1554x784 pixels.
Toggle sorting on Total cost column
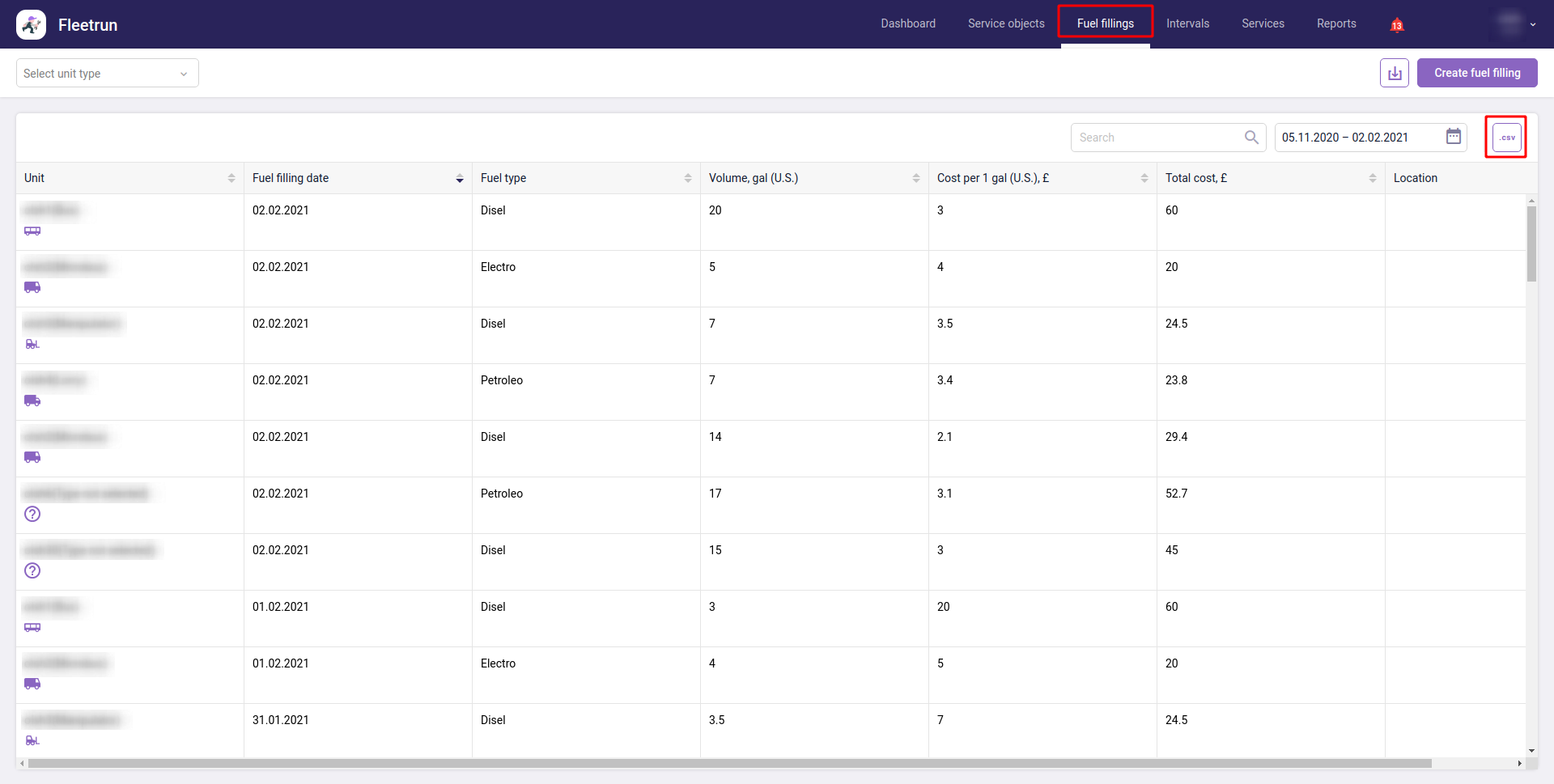1373,178
